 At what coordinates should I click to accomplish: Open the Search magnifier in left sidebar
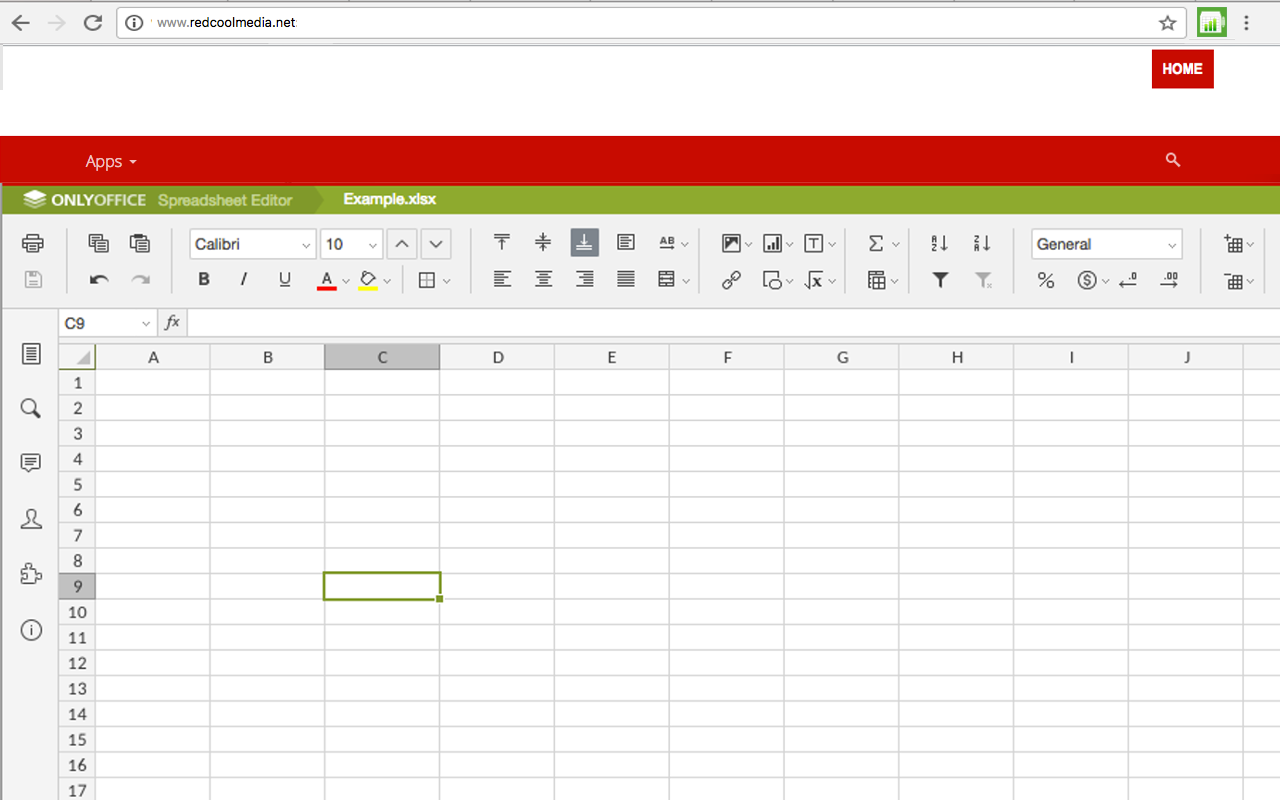tap(31, 408)
